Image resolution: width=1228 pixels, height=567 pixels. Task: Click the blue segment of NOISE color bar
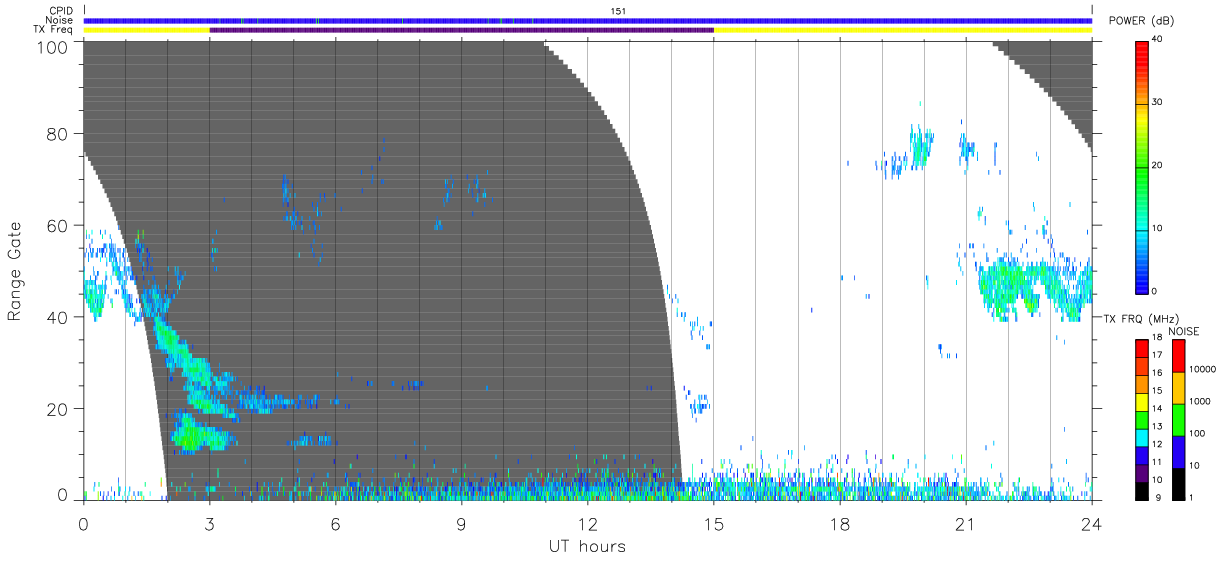[1178, 451]
